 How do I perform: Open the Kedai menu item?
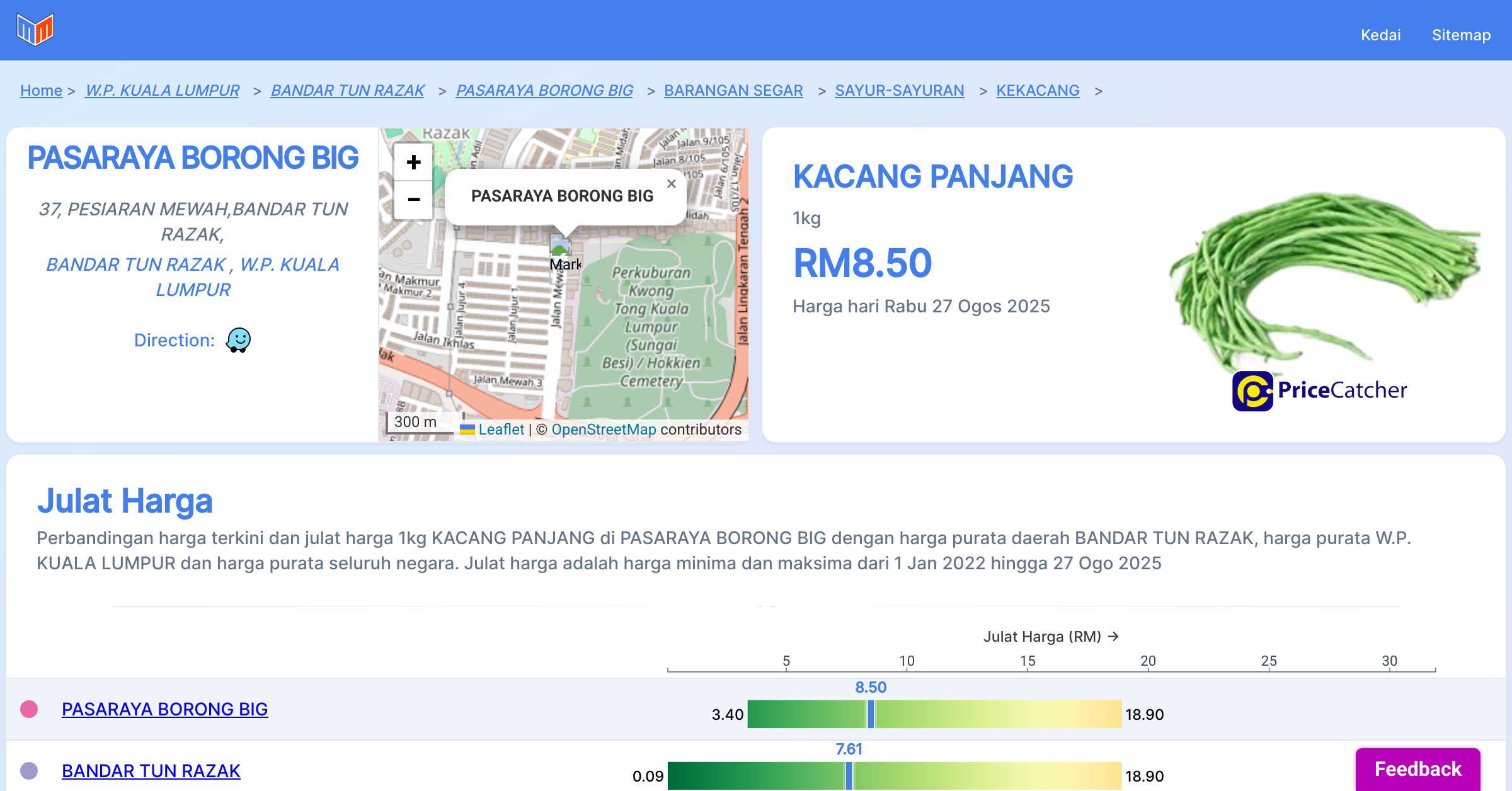(x=1380, y=35)
